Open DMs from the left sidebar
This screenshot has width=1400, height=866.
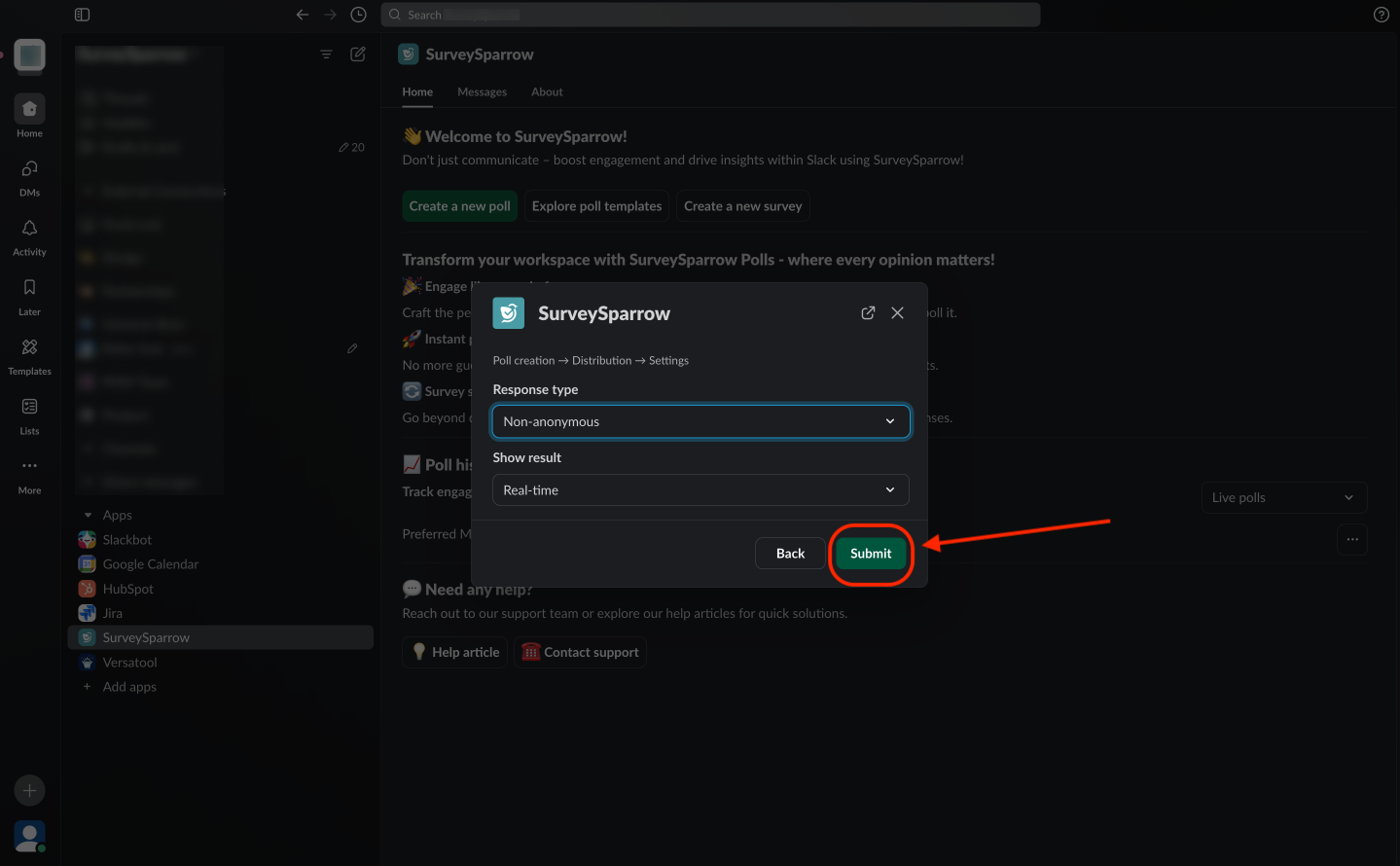click(x=29, y=176)
